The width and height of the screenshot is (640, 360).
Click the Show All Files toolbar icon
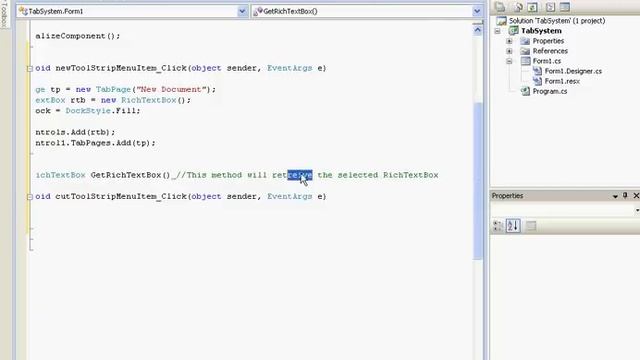[x=518, y=7]
